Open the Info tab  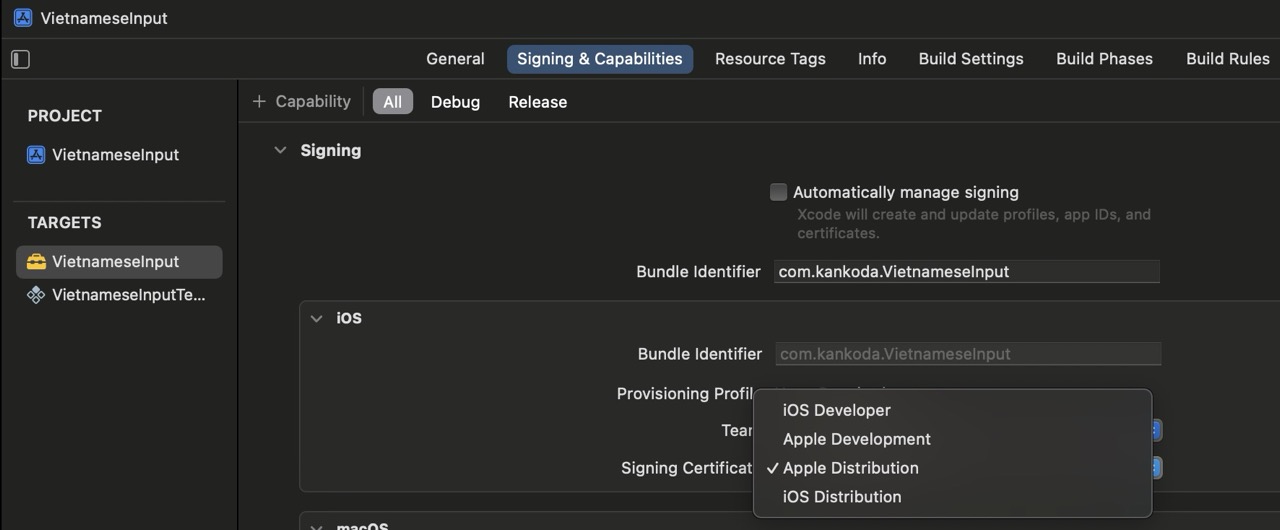click(872, 59)
